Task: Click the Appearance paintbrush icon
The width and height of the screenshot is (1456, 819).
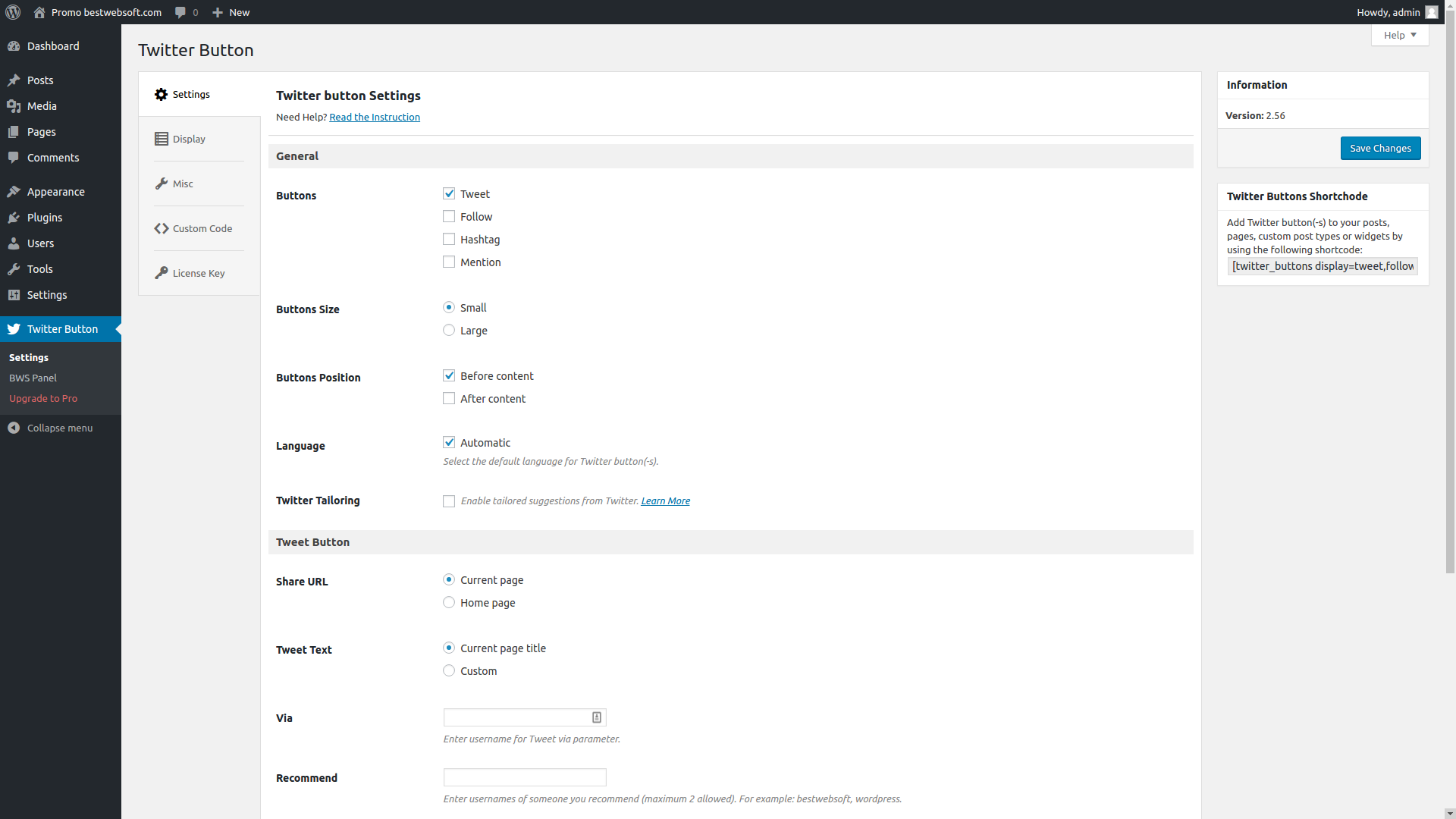Action: pos(14,192)
